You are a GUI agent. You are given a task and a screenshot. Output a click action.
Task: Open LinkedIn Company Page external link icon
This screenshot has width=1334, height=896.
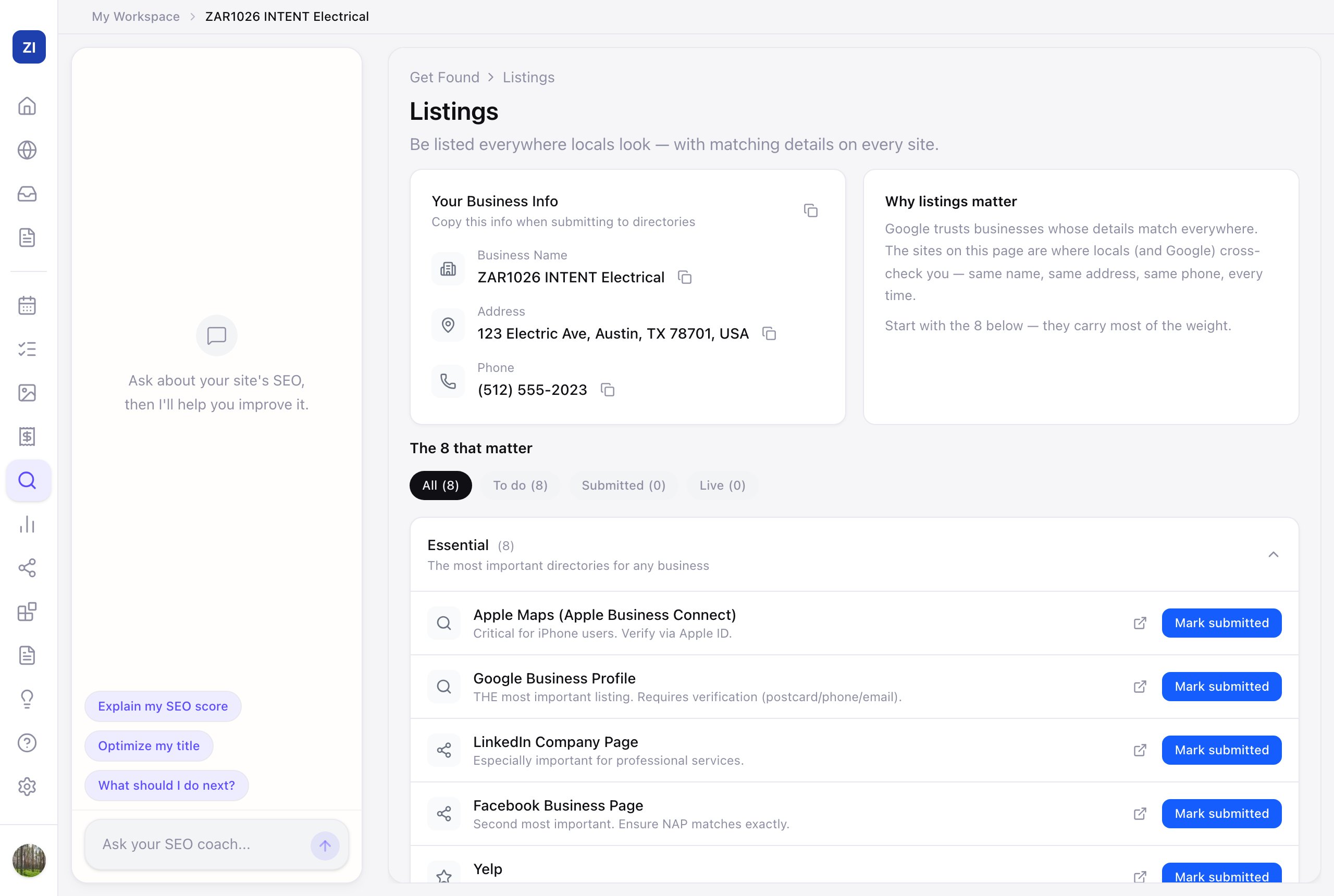pyautogui.click(x=1140, y=750)
